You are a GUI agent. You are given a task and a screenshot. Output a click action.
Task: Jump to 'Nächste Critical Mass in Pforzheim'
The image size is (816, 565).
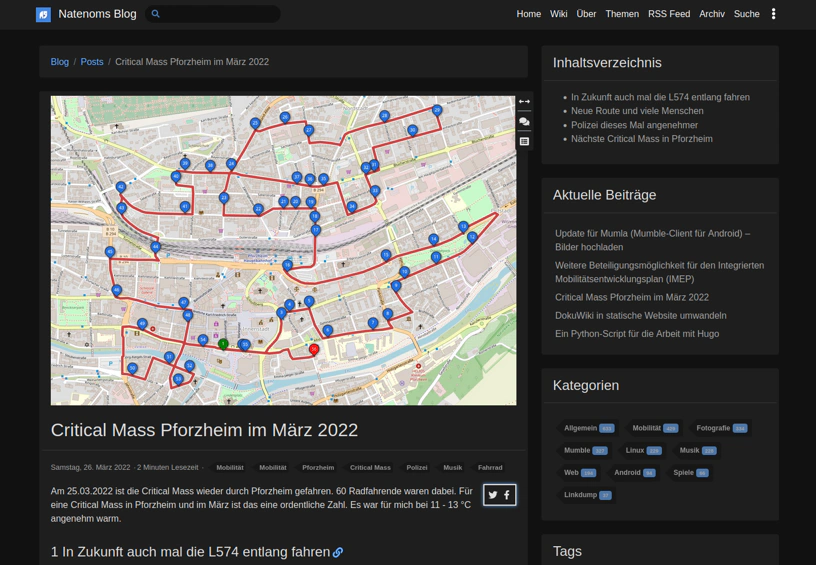point(642,139)
